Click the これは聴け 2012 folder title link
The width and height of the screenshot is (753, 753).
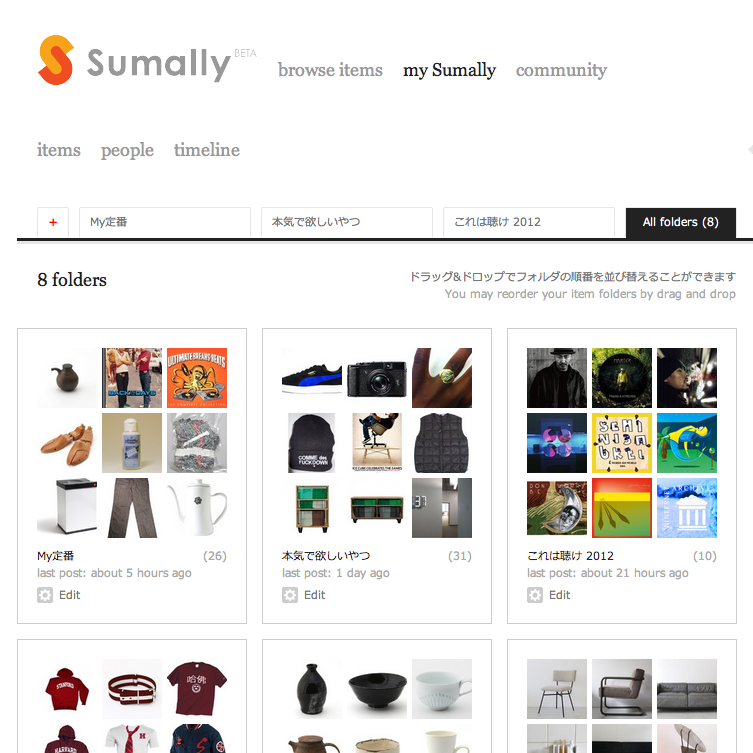click(570, 556)
